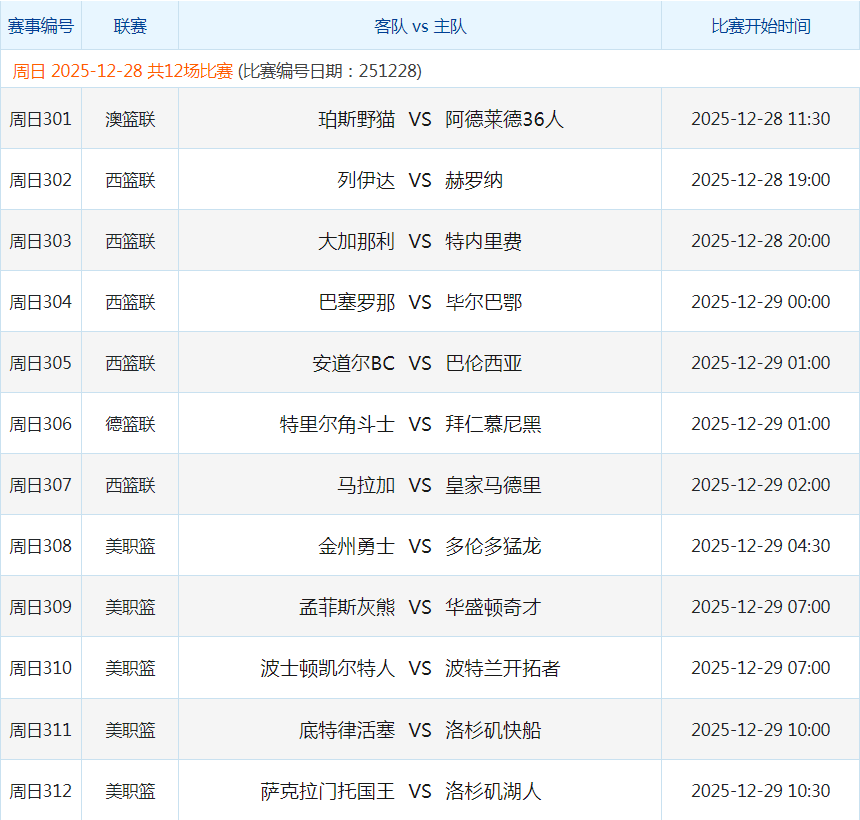Select away team 巴塞罗那
Viewport: 860px width, 820px height.
(x=357, y=302)
